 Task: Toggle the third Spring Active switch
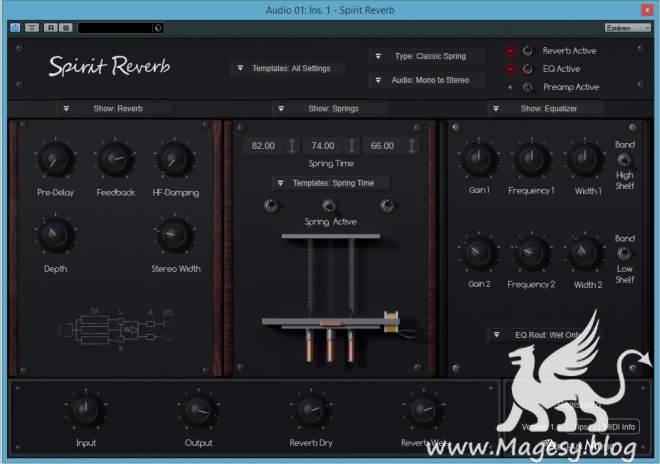click(x=387, y=205)
